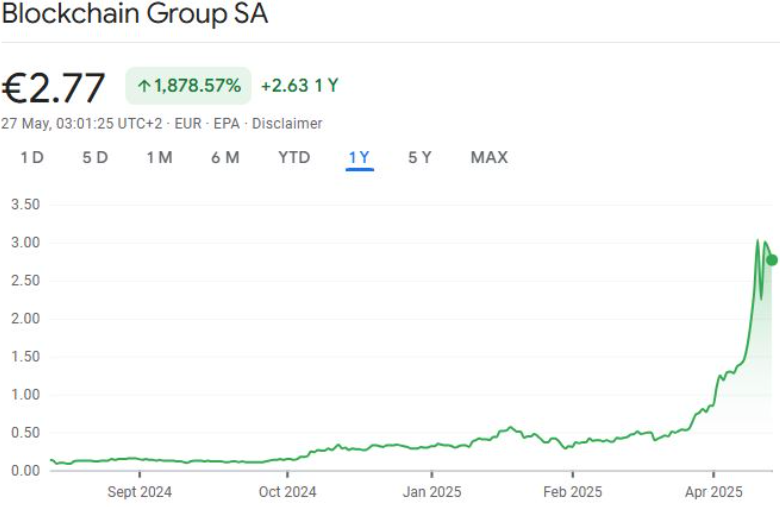This screenshot has height=507, width=780.
Task: Open the 6M time range
Action: (225, 157)
